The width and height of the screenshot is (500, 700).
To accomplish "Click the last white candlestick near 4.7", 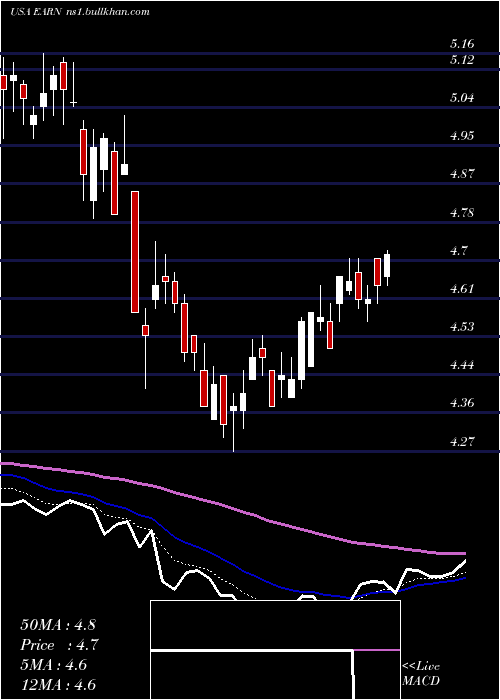I will [387, 267].
